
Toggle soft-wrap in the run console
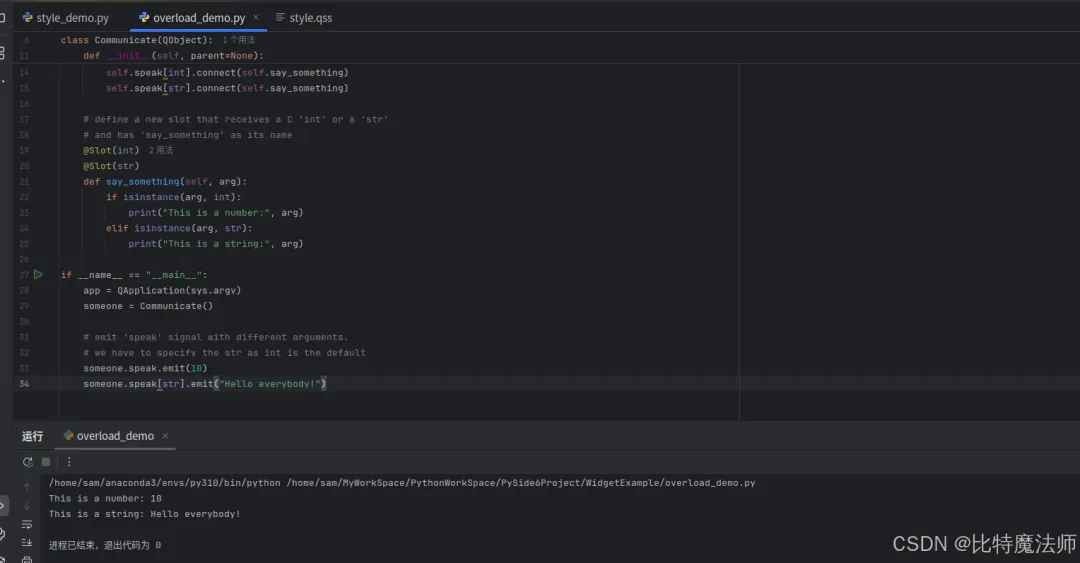pyautogui.click(x=27, y=524)
